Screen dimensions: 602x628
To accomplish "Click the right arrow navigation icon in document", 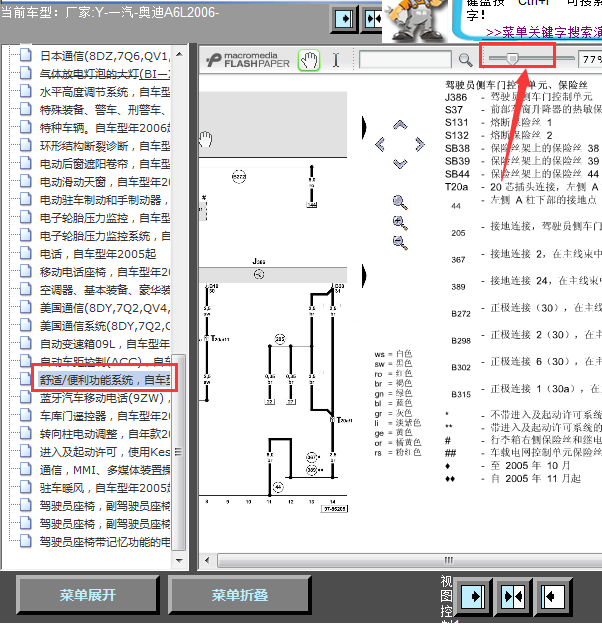I will point(419,144).
